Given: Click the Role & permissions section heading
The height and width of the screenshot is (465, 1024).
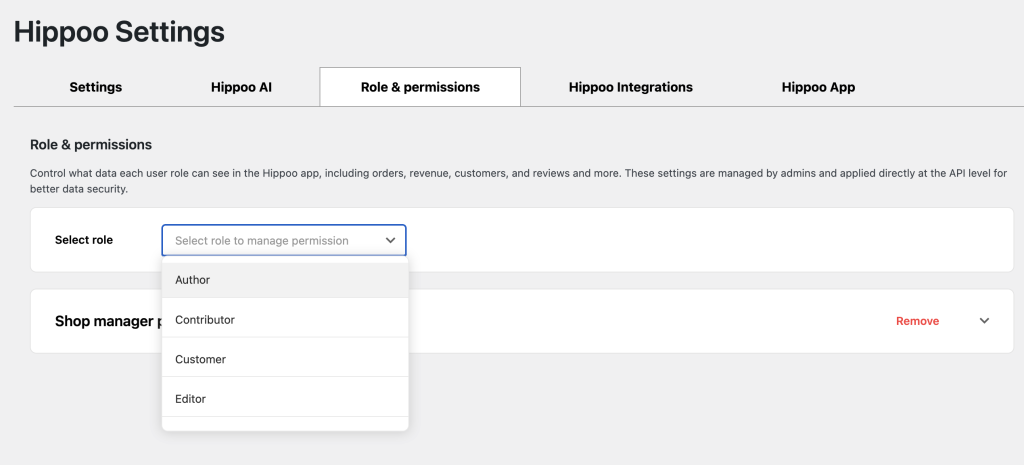Looking at the screenshot, I should [91, 145].
